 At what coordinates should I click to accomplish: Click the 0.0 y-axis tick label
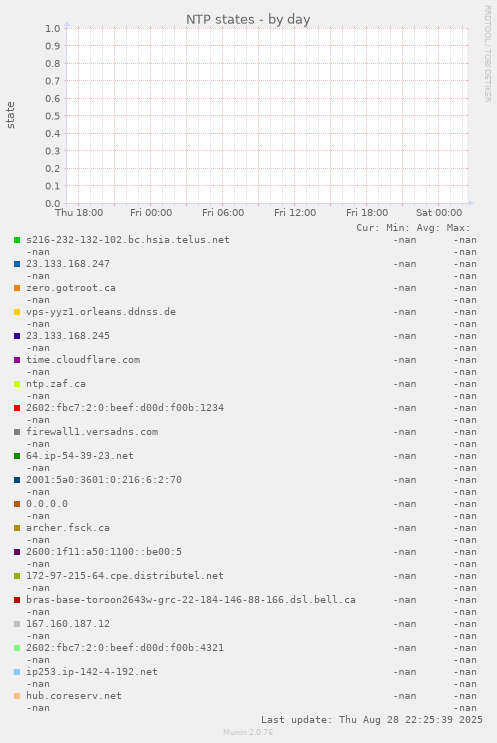point(53,204)
